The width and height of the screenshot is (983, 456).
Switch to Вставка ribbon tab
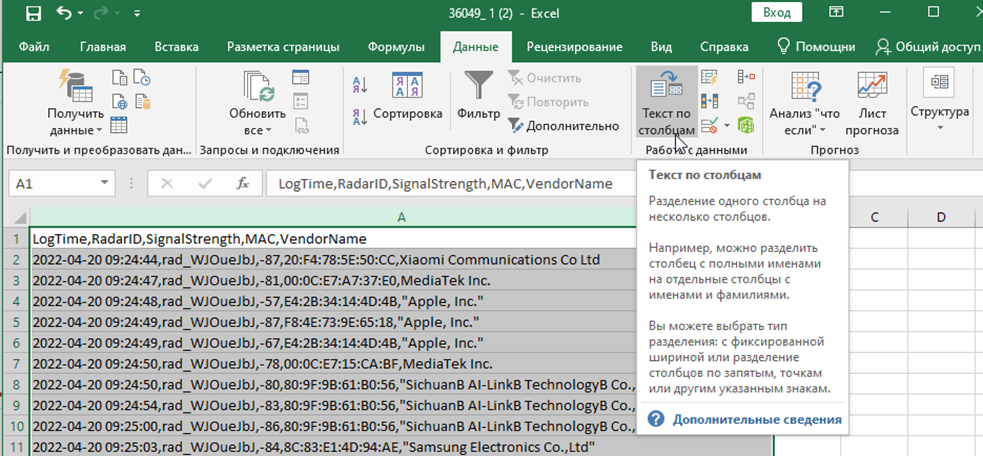coord(176,47)
